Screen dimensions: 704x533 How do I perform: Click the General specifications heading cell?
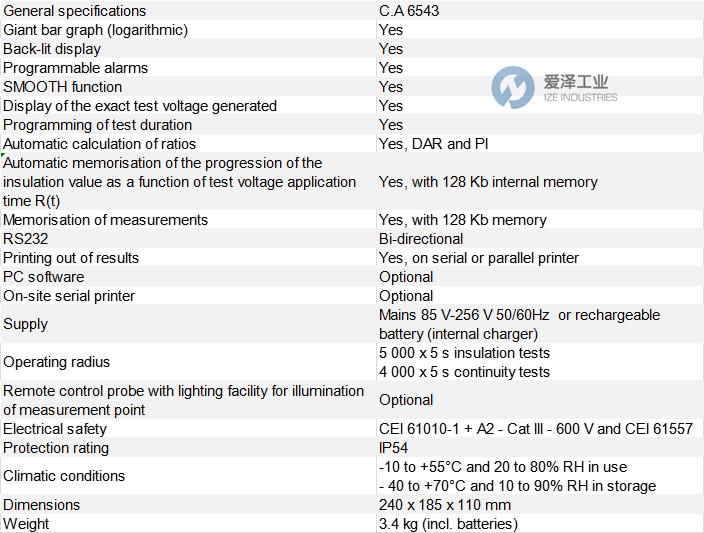coord(76,11)
